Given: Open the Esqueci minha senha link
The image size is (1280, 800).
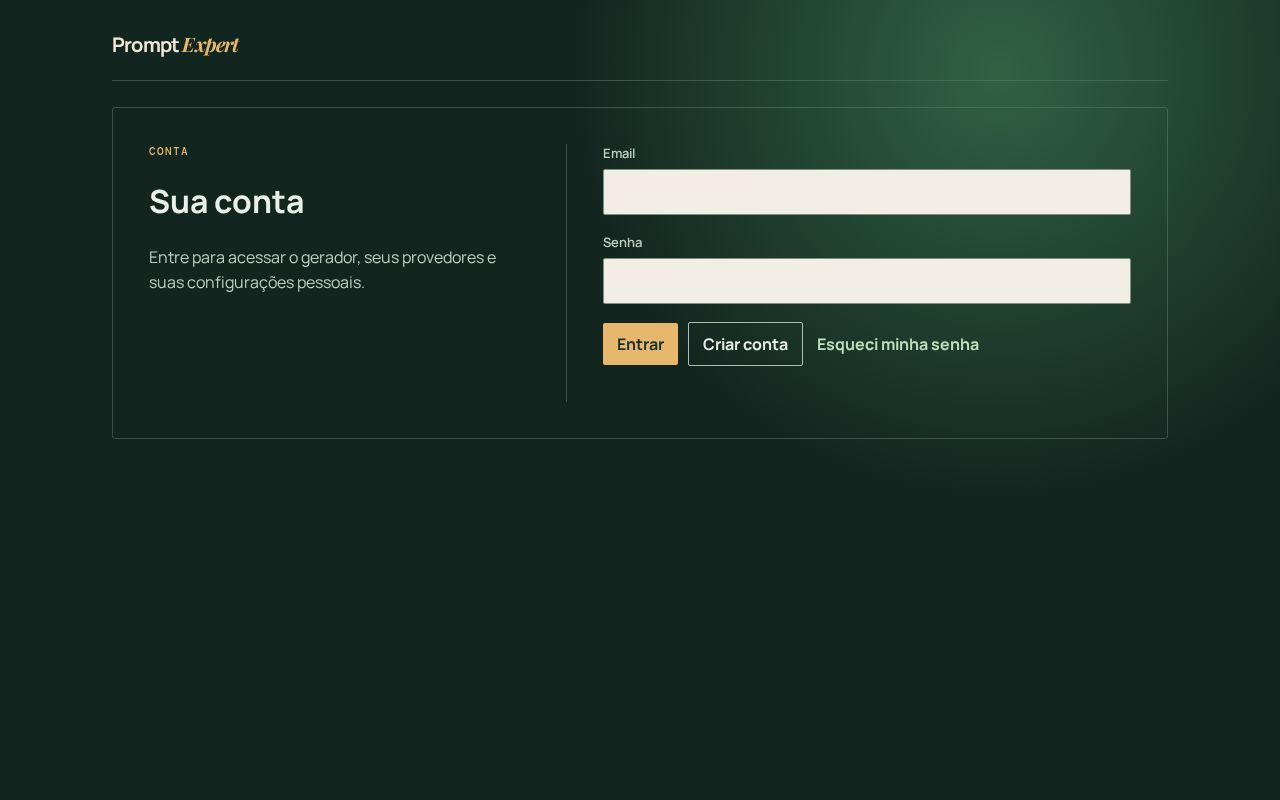Looking at the screenshot, I should pos(898,344).
